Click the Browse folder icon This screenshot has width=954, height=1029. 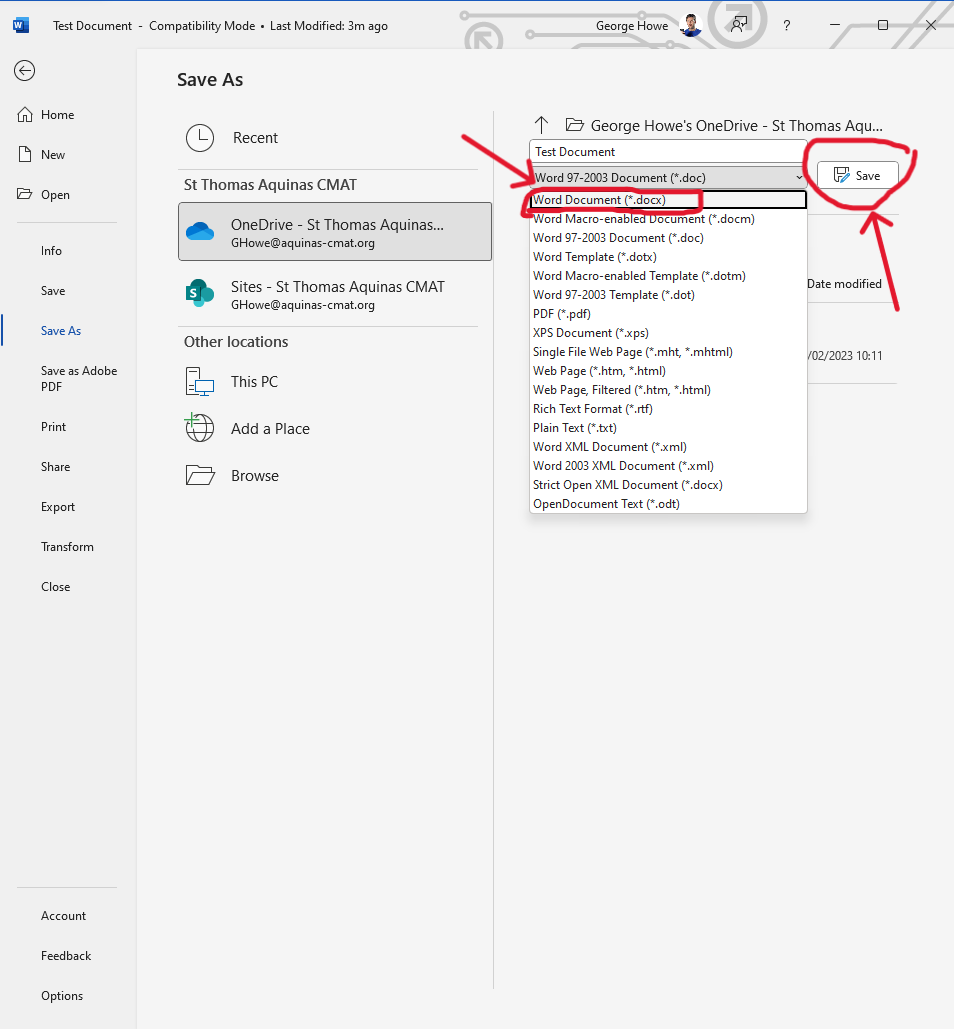(200, 475)
